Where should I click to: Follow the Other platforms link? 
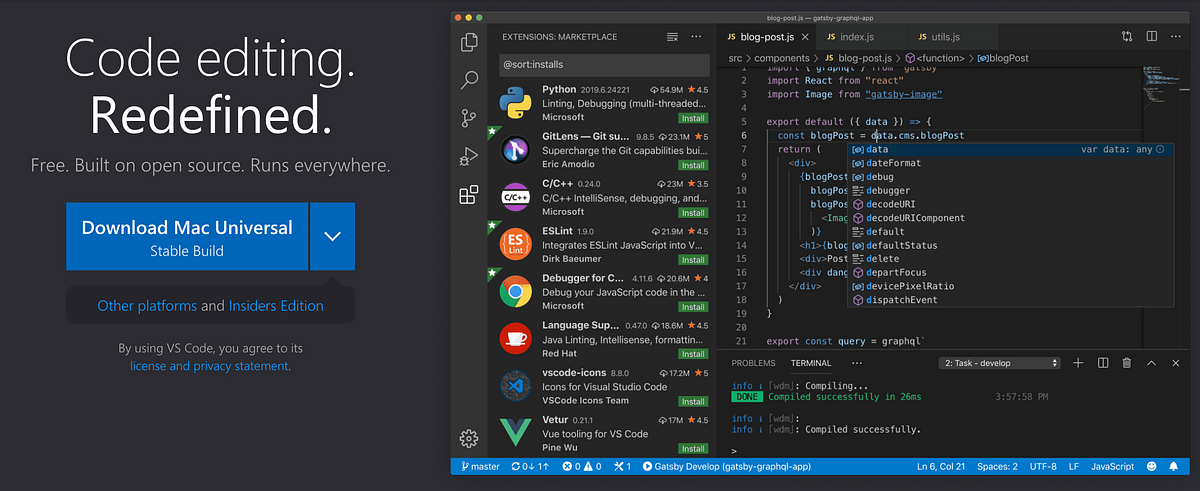147,306
